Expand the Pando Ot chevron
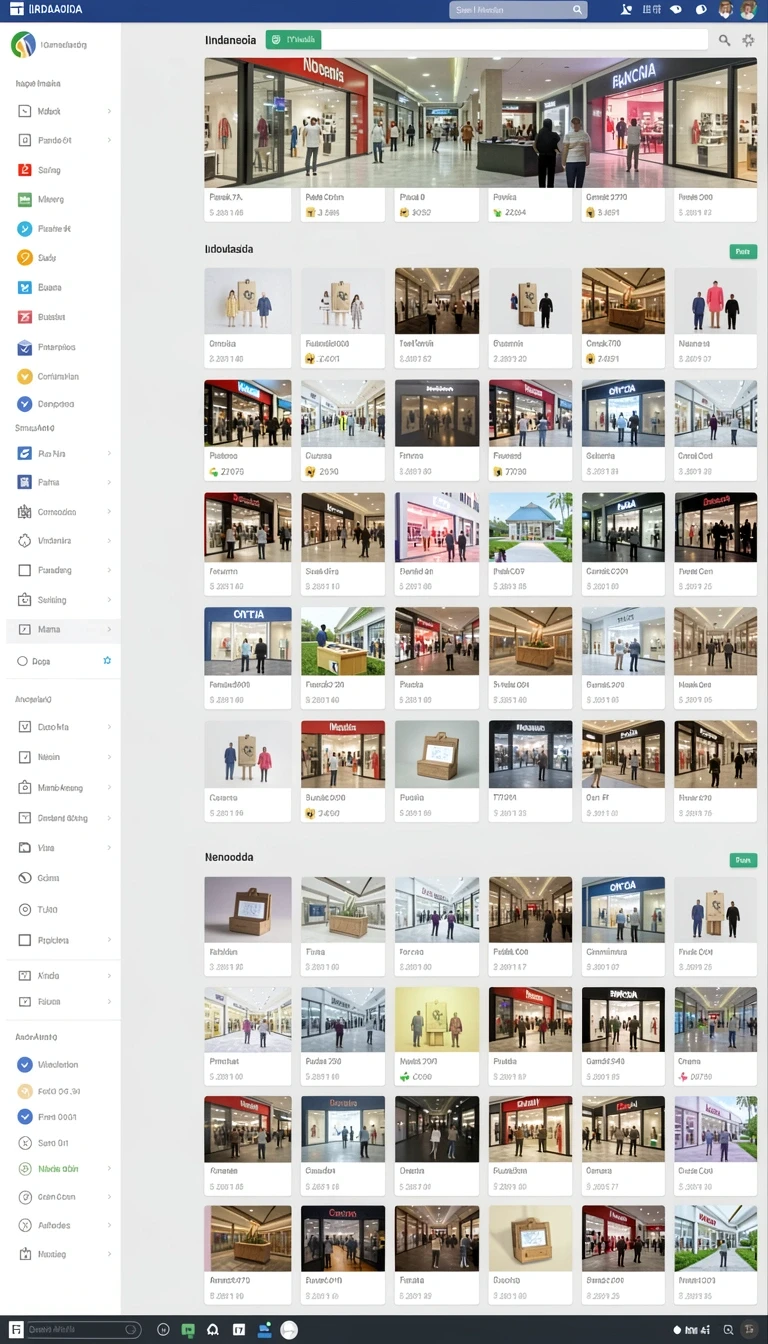 (109, 141)
